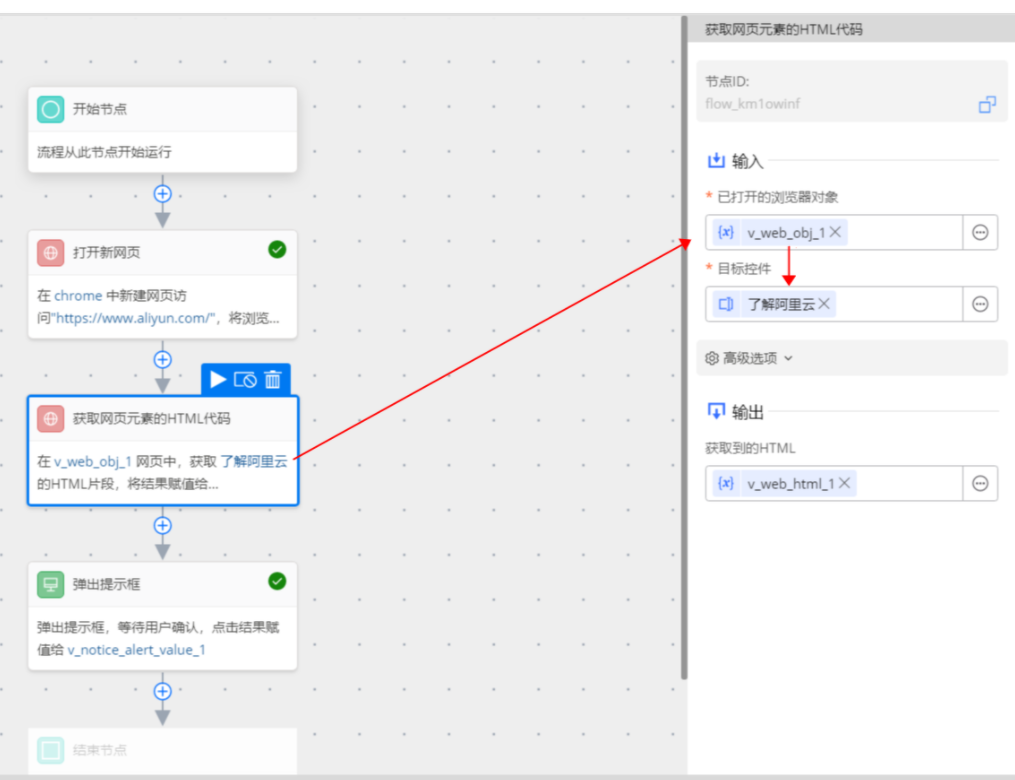The image size is (1015, 780).
Task: Click the https://www.aliyun.com/ link
Action: point(133,318)
